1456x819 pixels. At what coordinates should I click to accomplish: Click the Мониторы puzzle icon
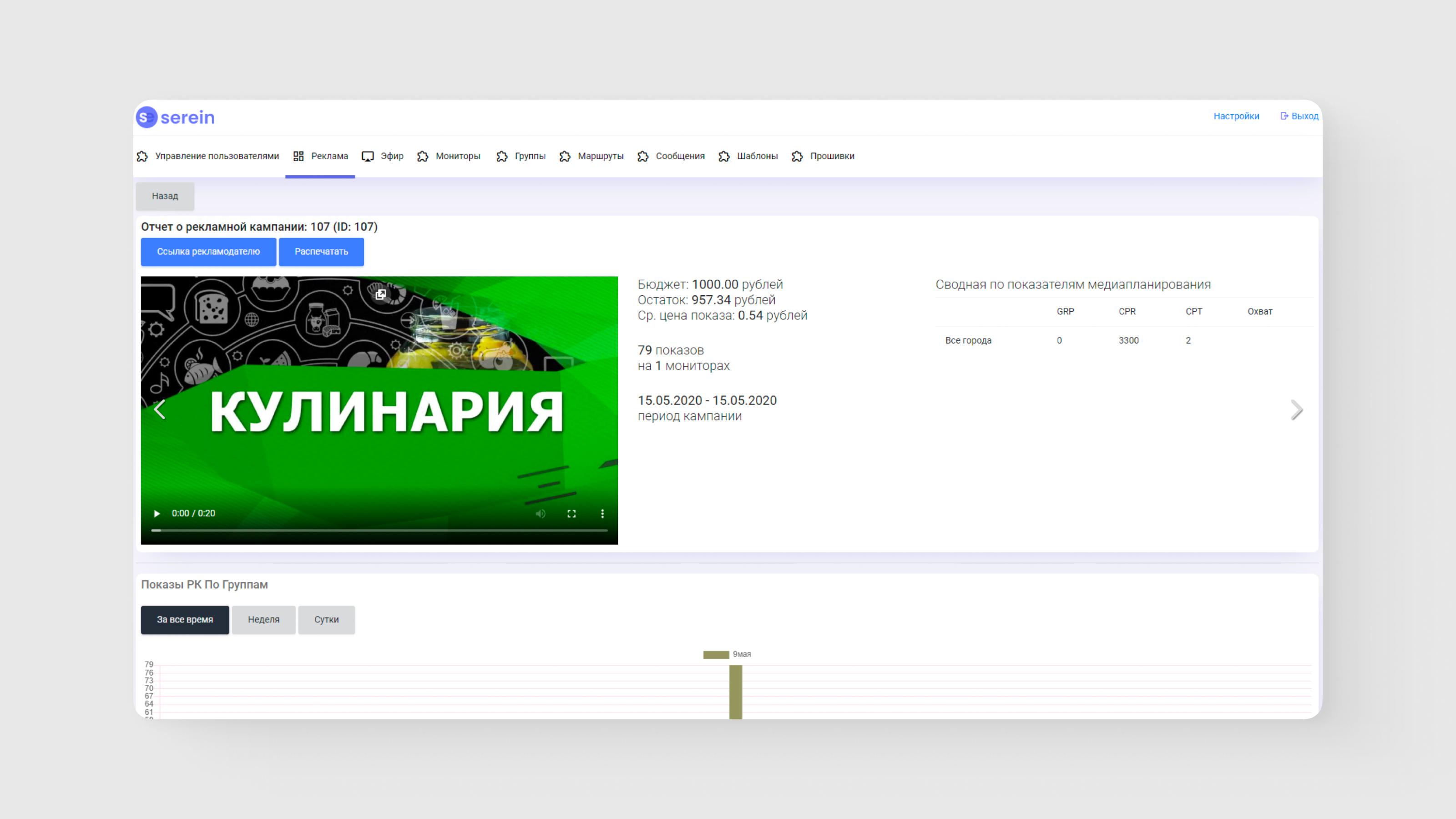click(423, 157)
